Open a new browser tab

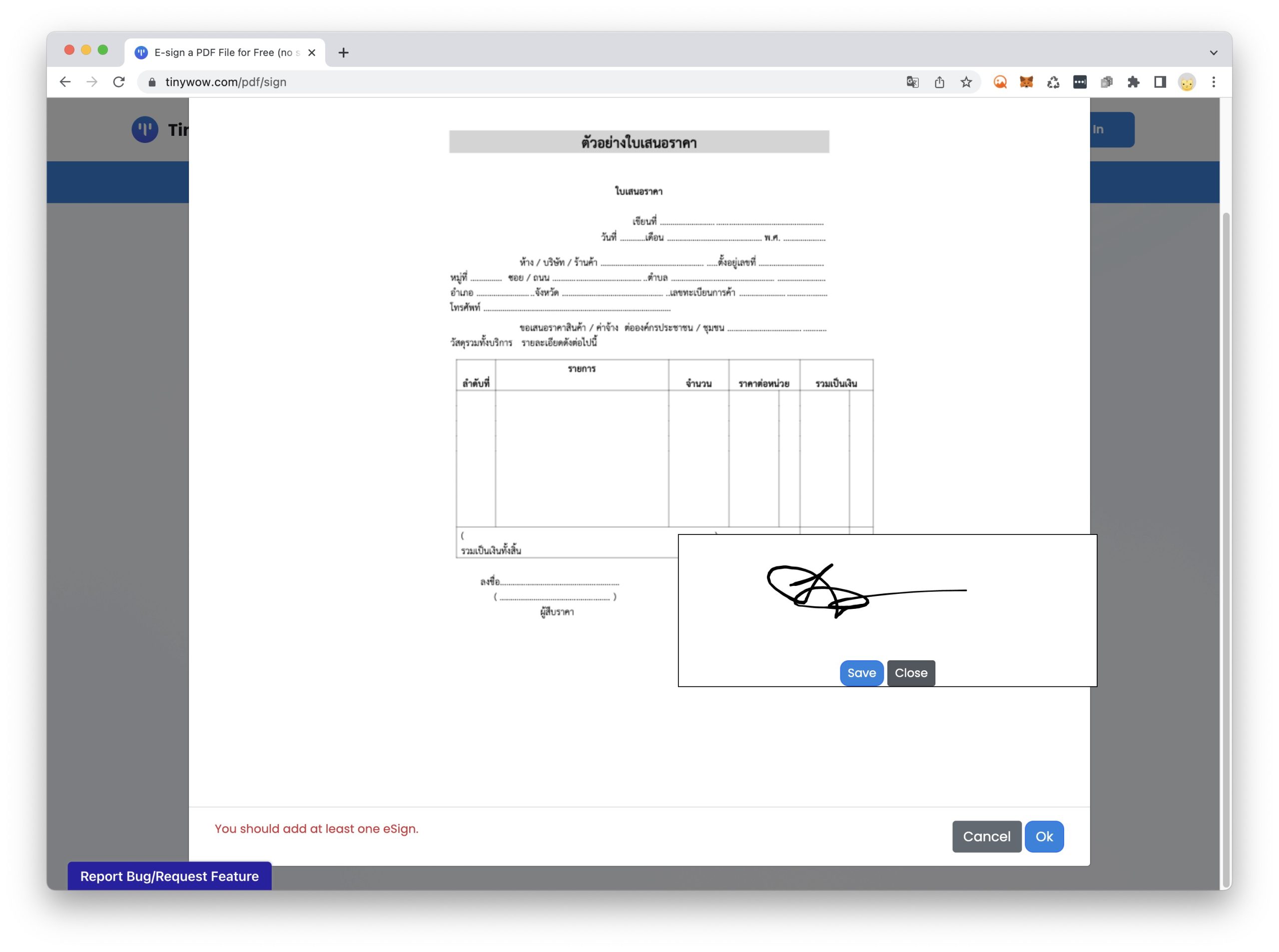coord(344,52)
